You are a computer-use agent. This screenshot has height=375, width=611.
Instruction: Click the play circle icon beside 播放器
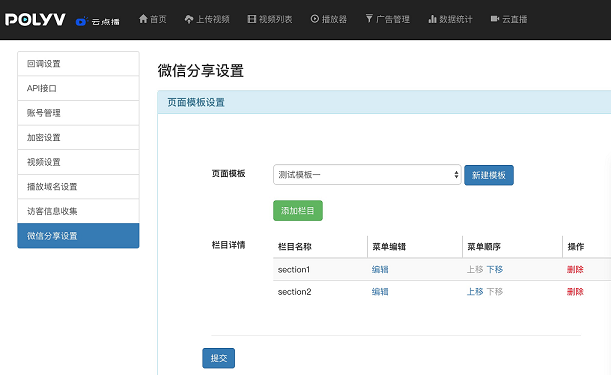pyautogui.click(x=314, y=19)
